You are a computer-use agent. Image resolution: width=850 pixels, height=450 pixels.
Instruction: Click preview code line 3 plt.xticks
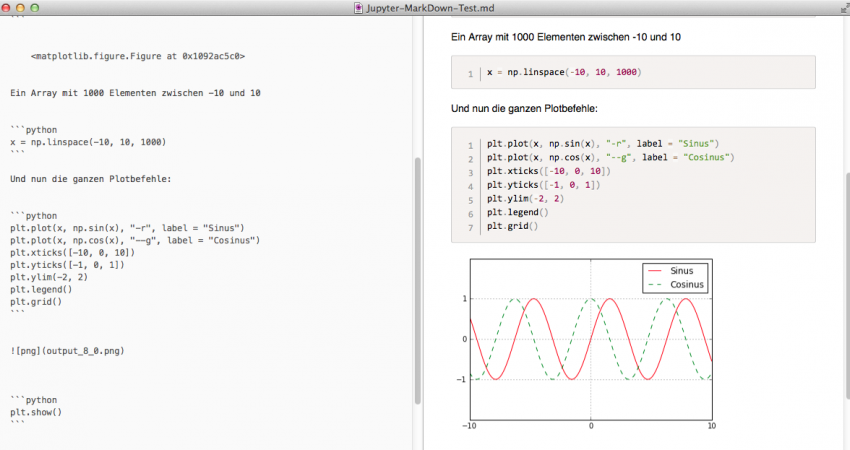(549, 171)
